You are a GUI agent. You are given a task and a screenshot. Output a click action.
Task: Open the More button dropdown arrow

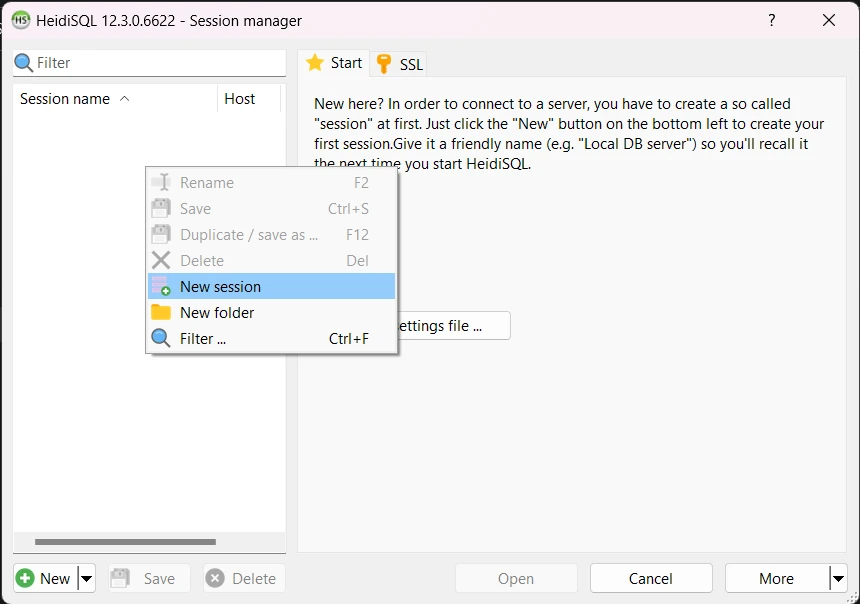(838, 578)
